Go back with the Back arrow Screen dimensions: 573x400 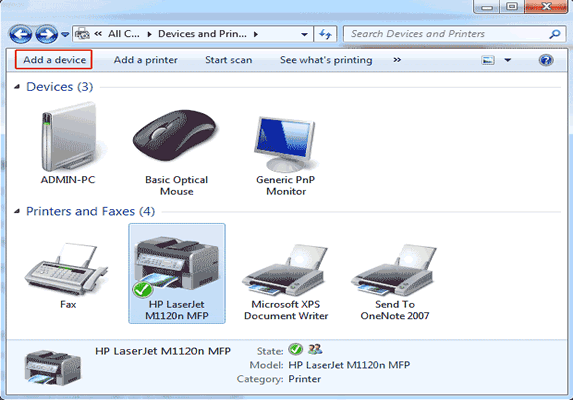pos(20,34)
